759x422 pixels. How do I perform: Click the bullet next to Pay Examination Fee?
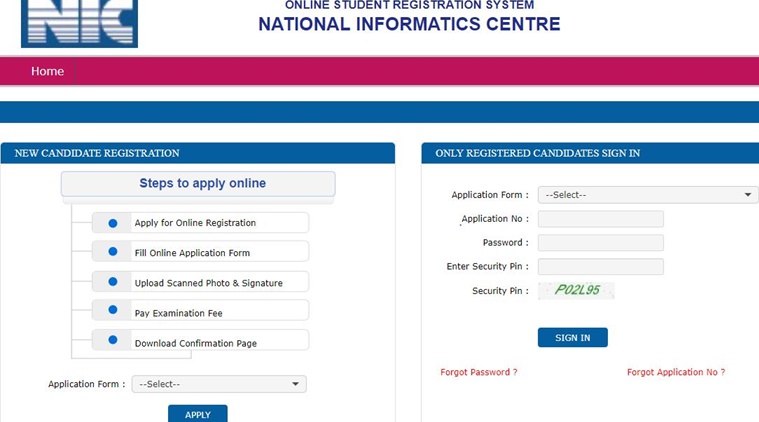pyautogui.click(x=113, y=313)
